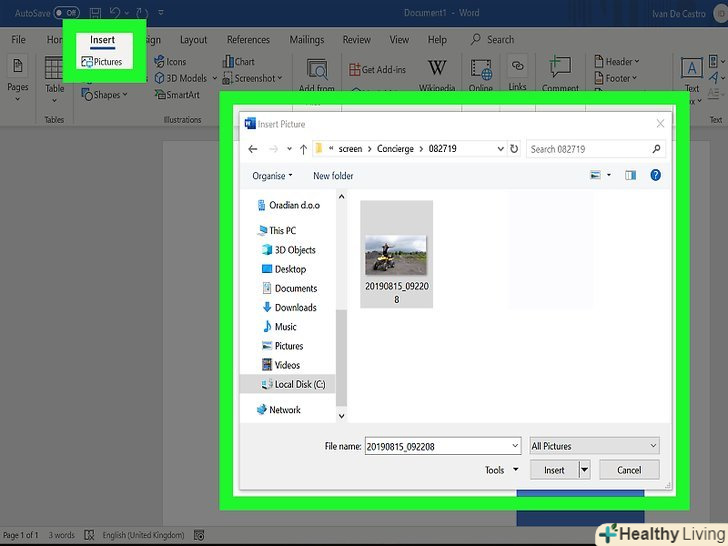Insert a SmartArt graphic
728x546 pixels.
(x=176, y=95)
